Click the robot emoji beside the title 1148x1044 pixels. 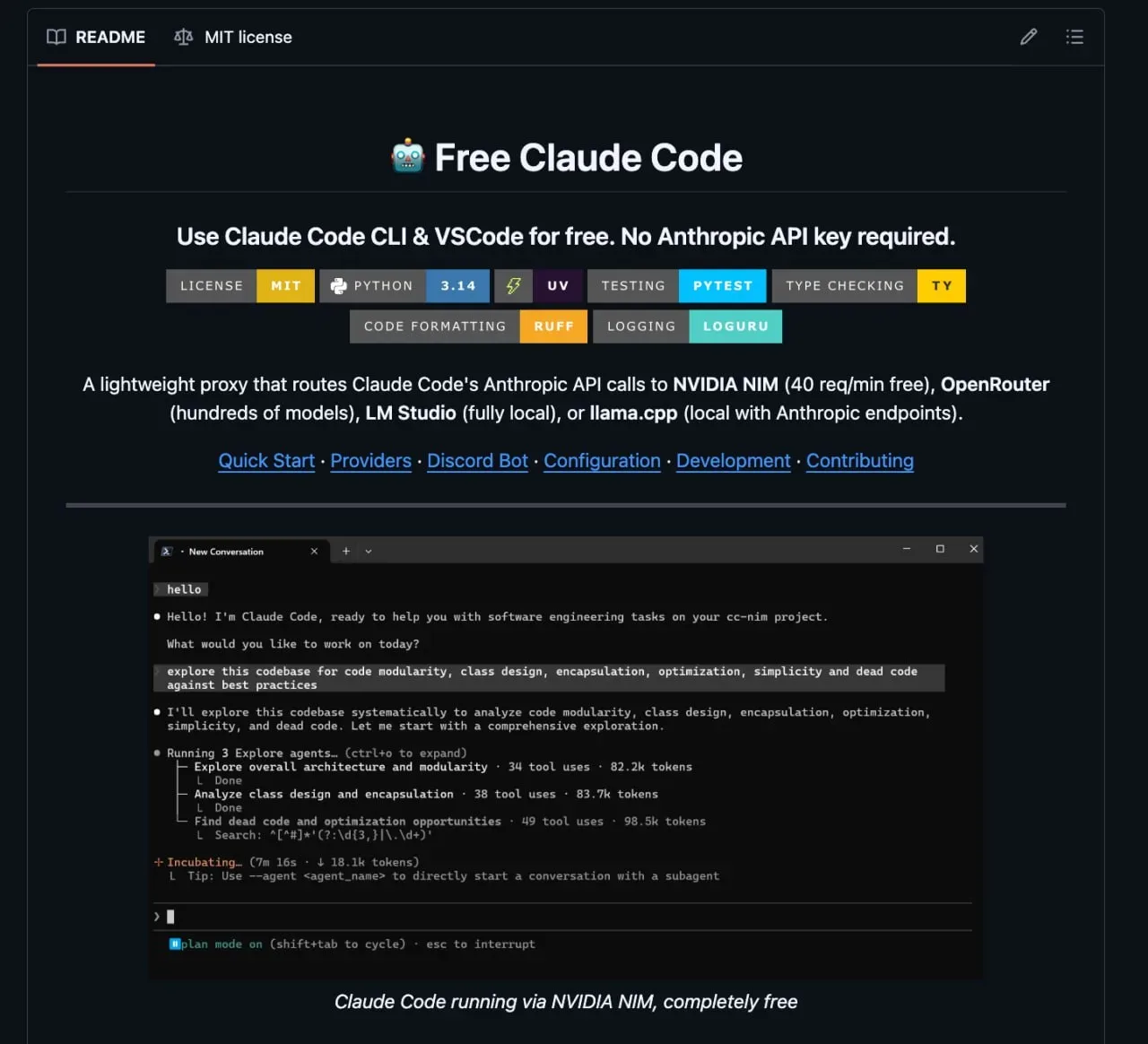(408, 157)
